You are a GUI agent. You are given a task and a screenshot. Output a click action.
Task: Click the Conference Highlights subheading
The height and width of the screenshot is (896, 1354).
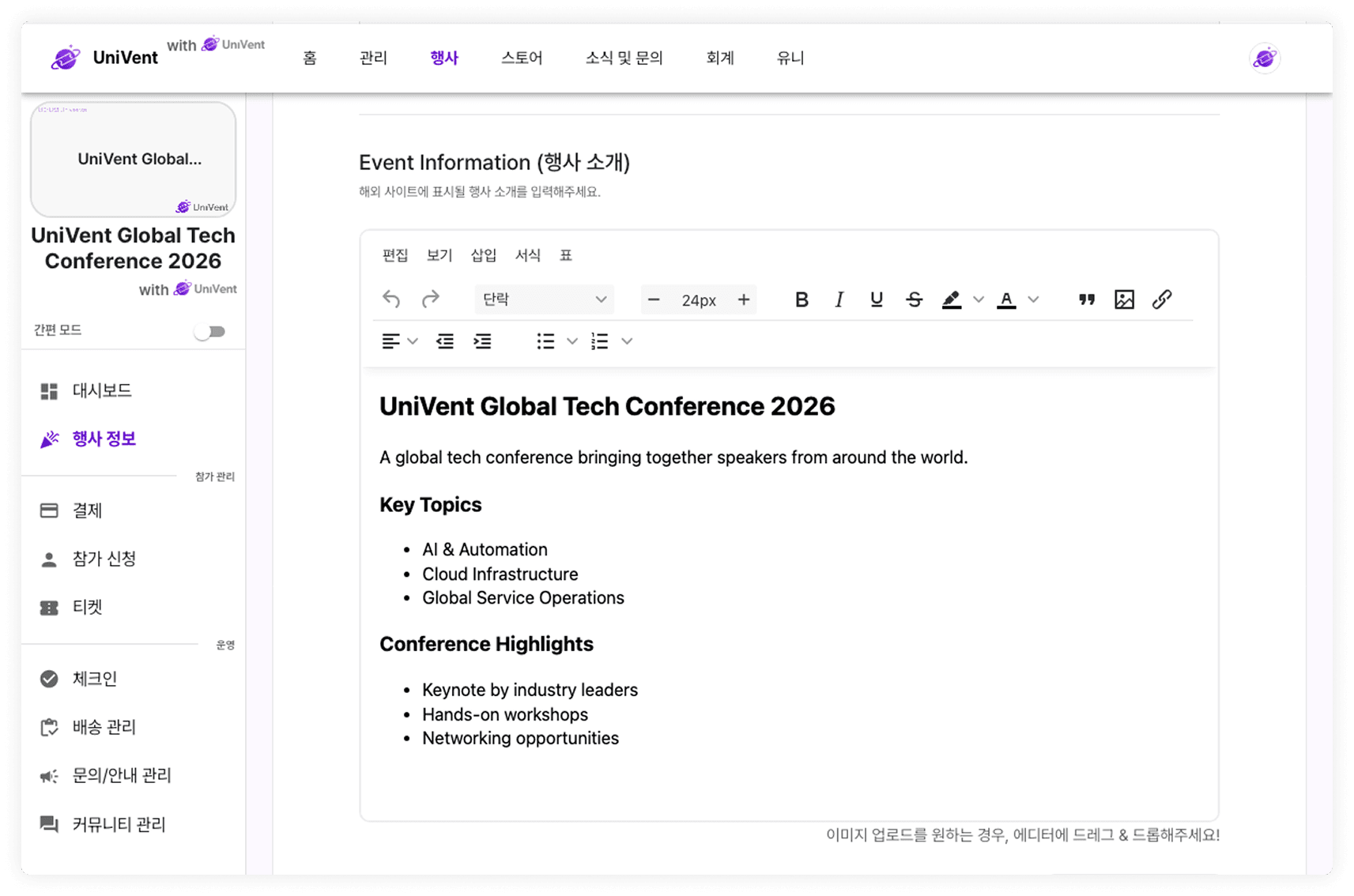click(486, 644)
